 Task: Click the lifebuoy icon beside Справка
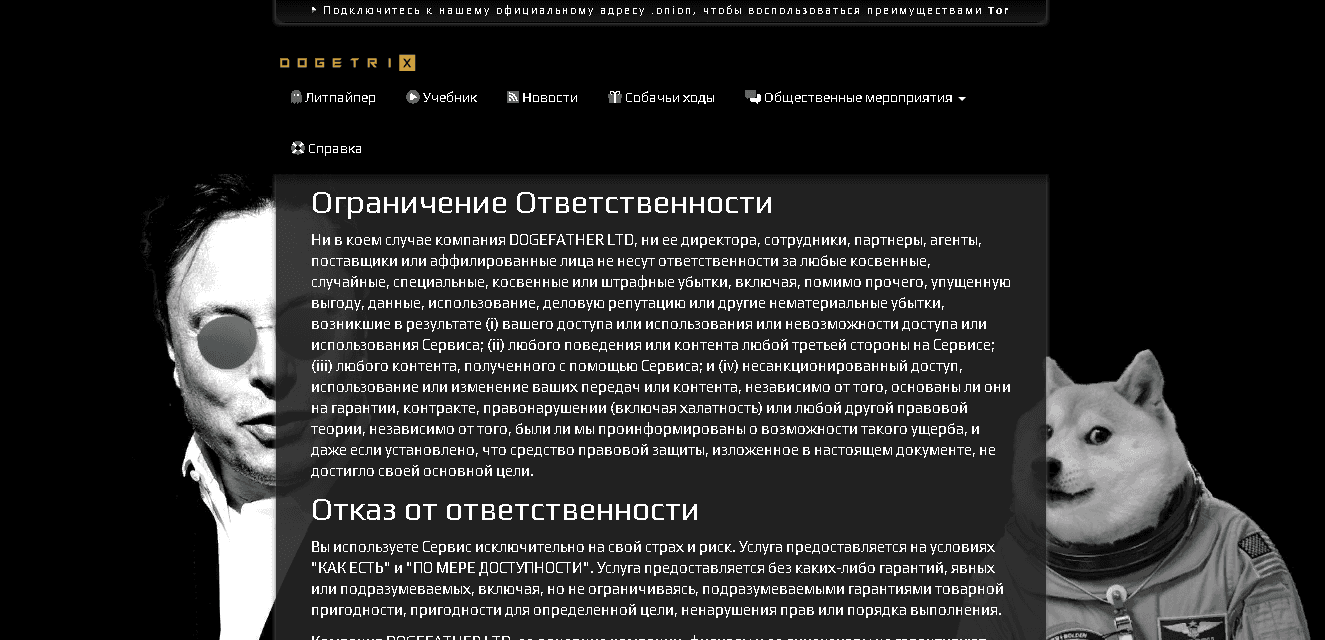297,148
